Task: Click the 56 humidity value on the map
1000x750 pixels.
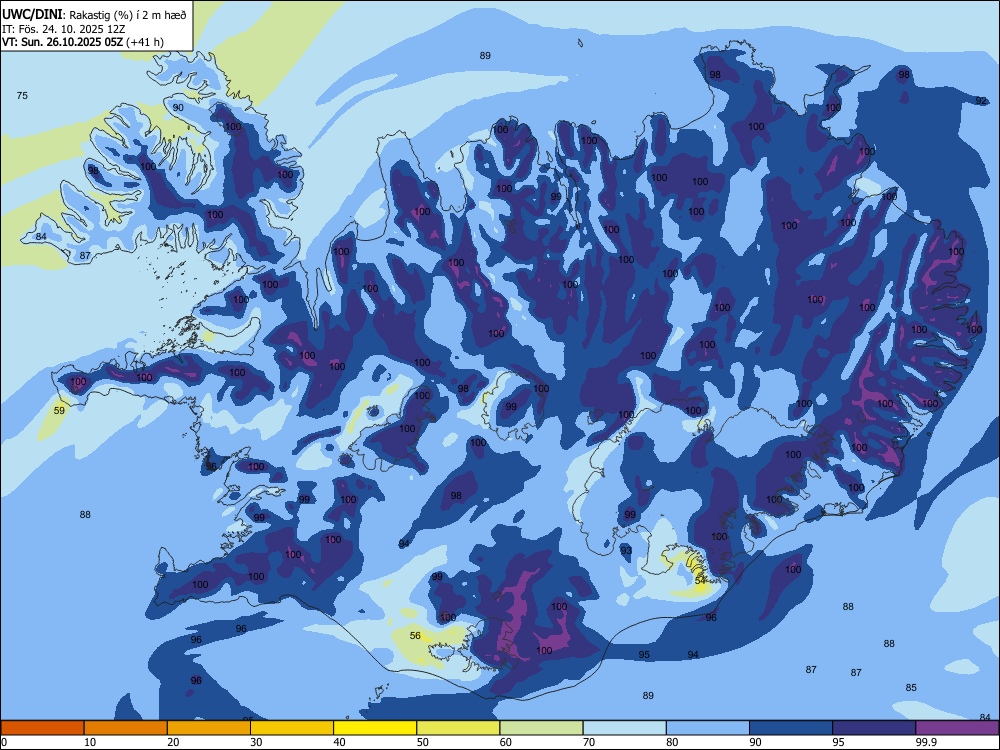Action: tap(415, 636)
